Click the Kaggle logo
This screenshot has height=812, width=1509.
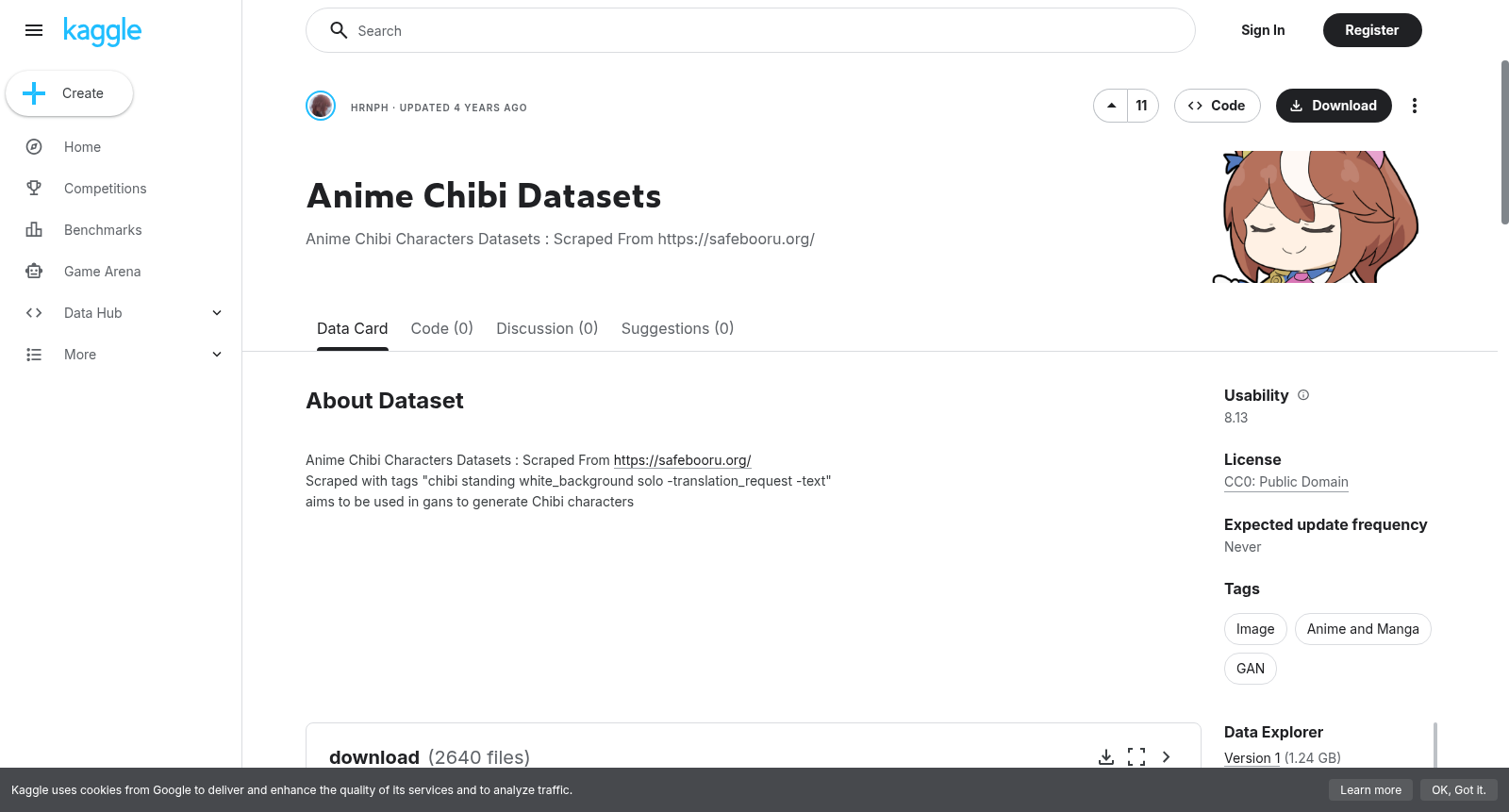(102, 31)
